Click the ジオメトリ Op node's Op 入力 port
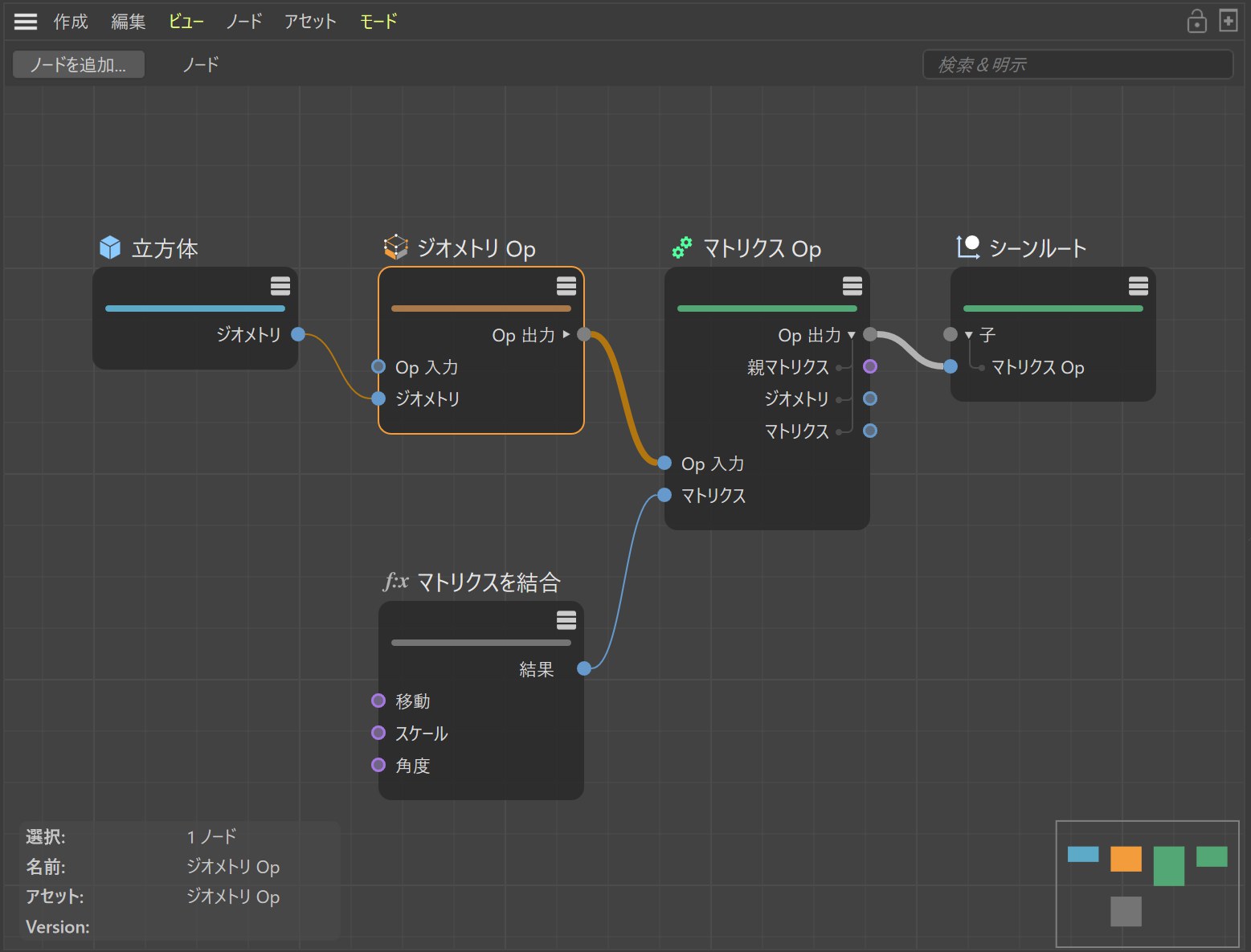This screenshot has width=1251, height=952. (x=378, y=366)
